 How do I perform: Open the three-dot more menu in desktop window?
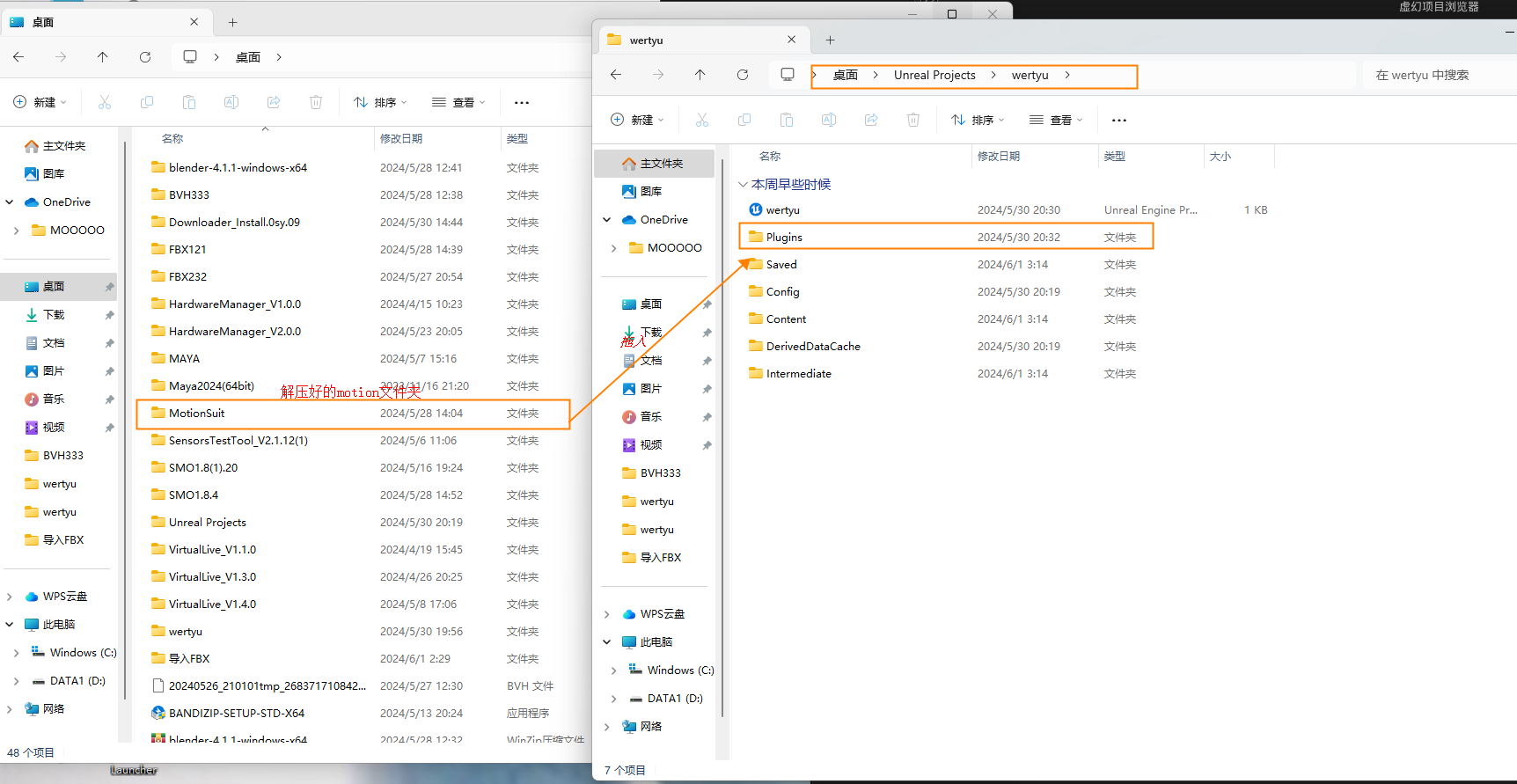(522, 103)
